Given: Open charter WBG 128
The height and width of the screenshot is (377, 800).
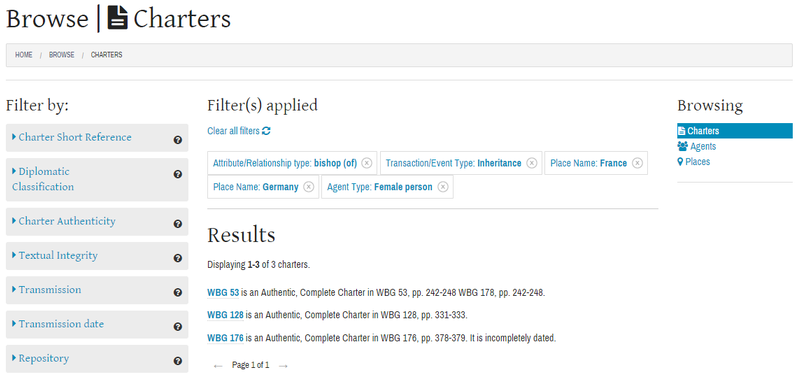Looking at the screenshot, I should pyautogui.click(x=225, y=315).
